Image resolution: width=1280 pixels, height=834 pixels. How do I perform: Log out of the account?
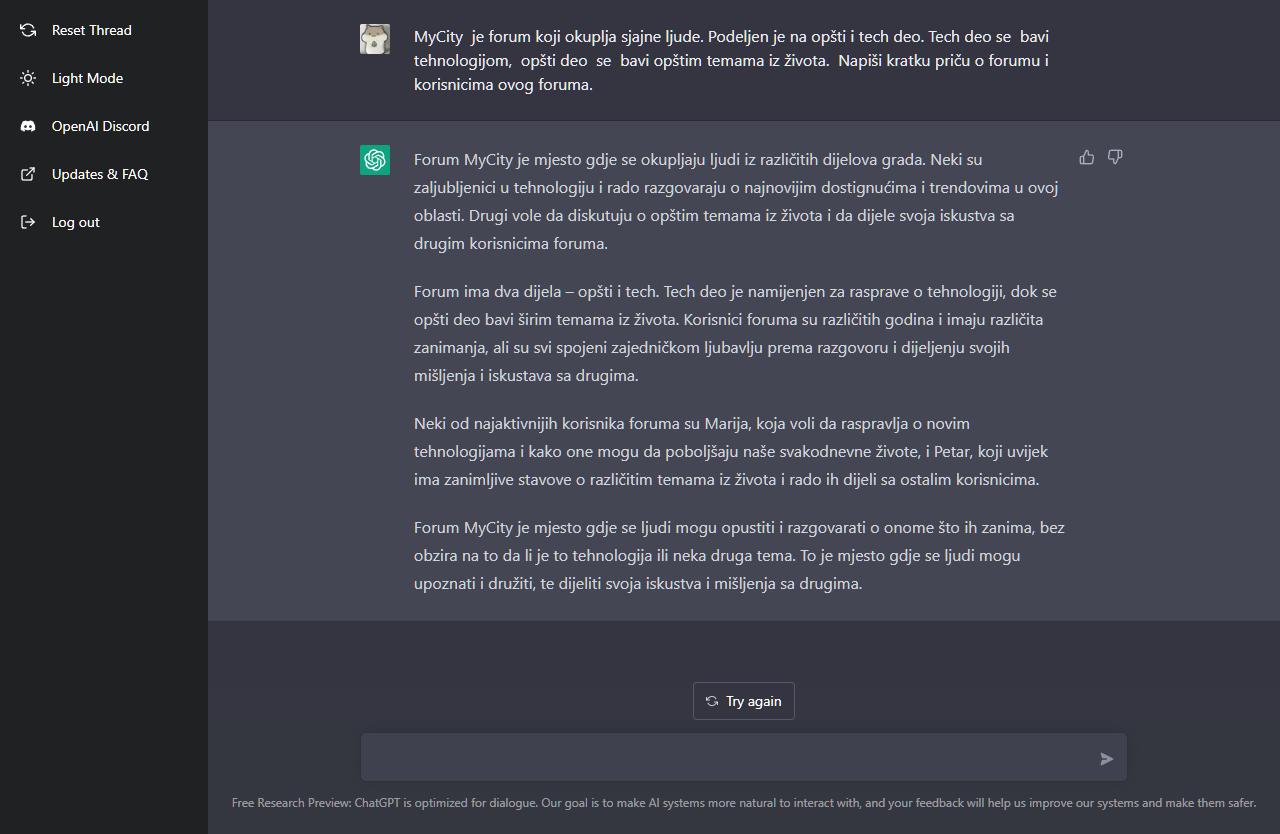point(76,222)
